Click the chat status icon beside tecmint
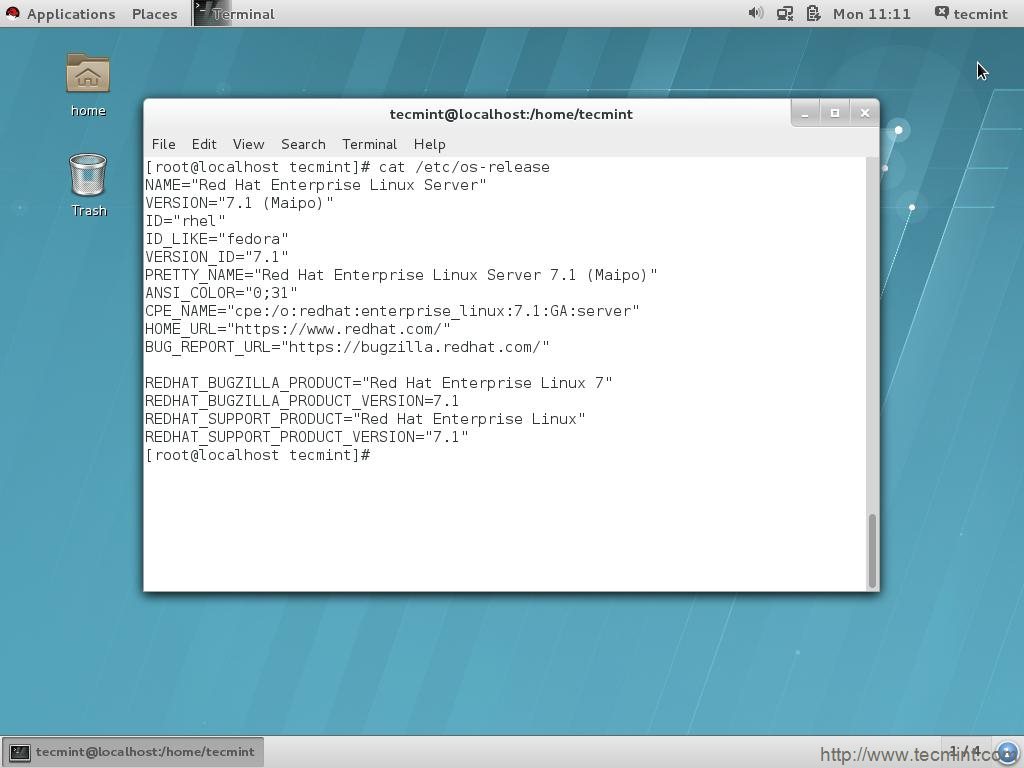 click(941, 13)
